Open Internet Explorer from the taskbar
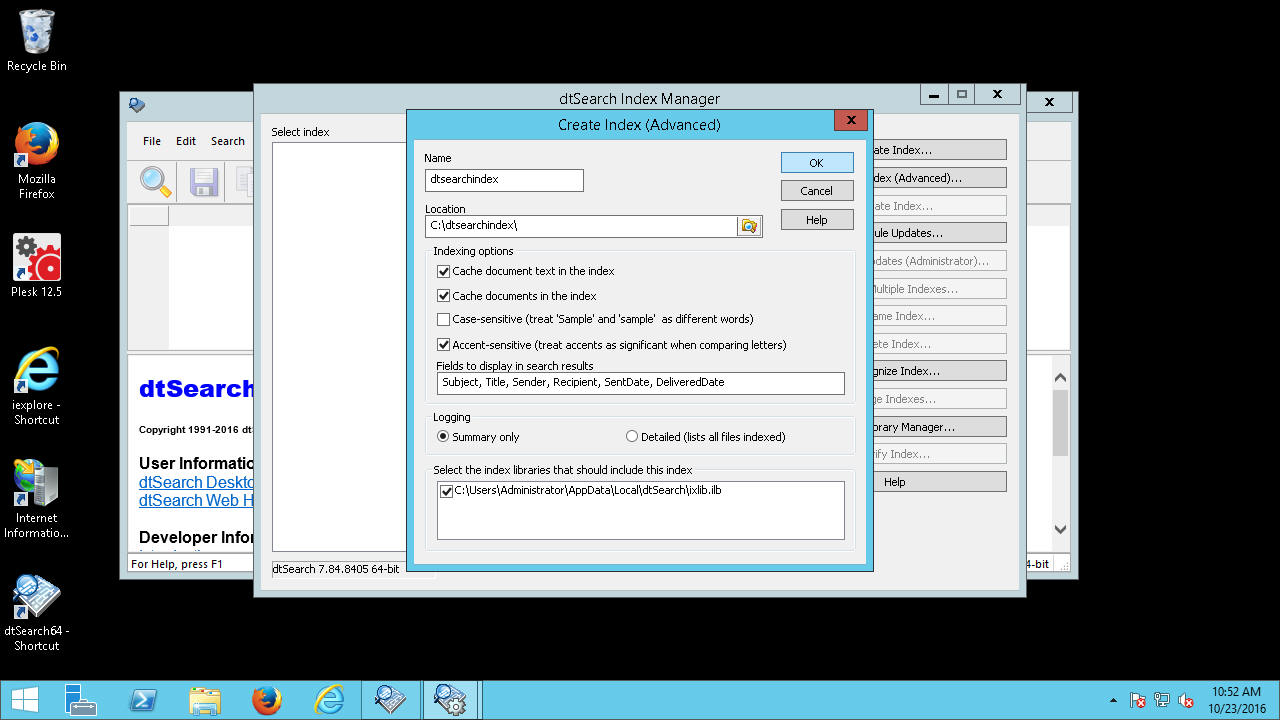1280x720 pixels. 329,700
